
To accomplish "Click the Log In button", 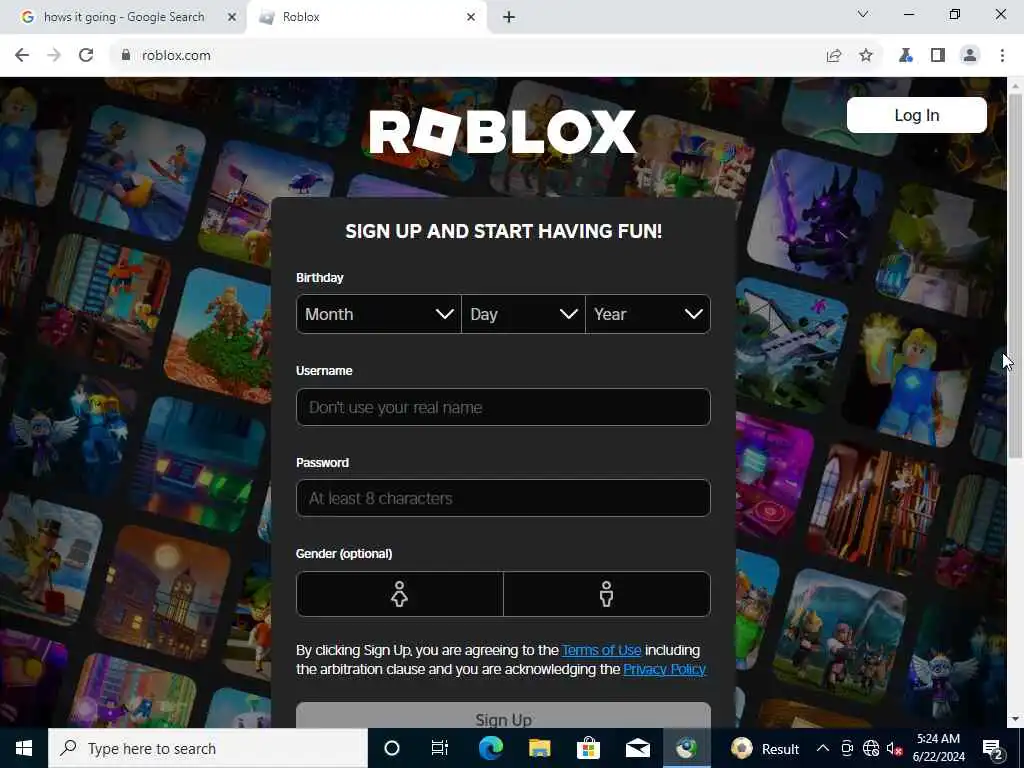I will pos(916,115).
